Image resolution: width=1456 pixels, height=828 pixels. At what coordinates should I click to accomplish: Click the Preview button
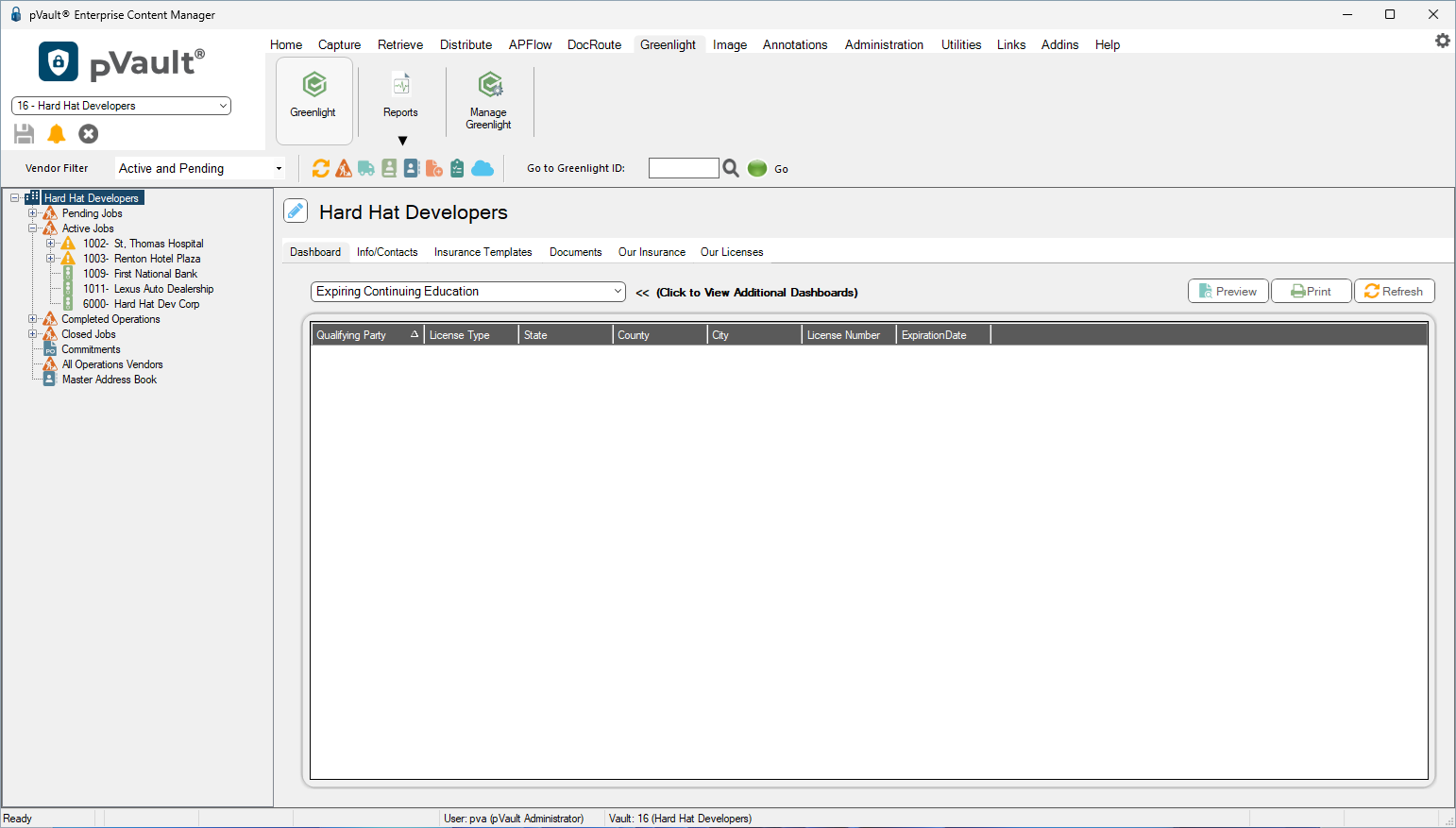coord(1228,291)
